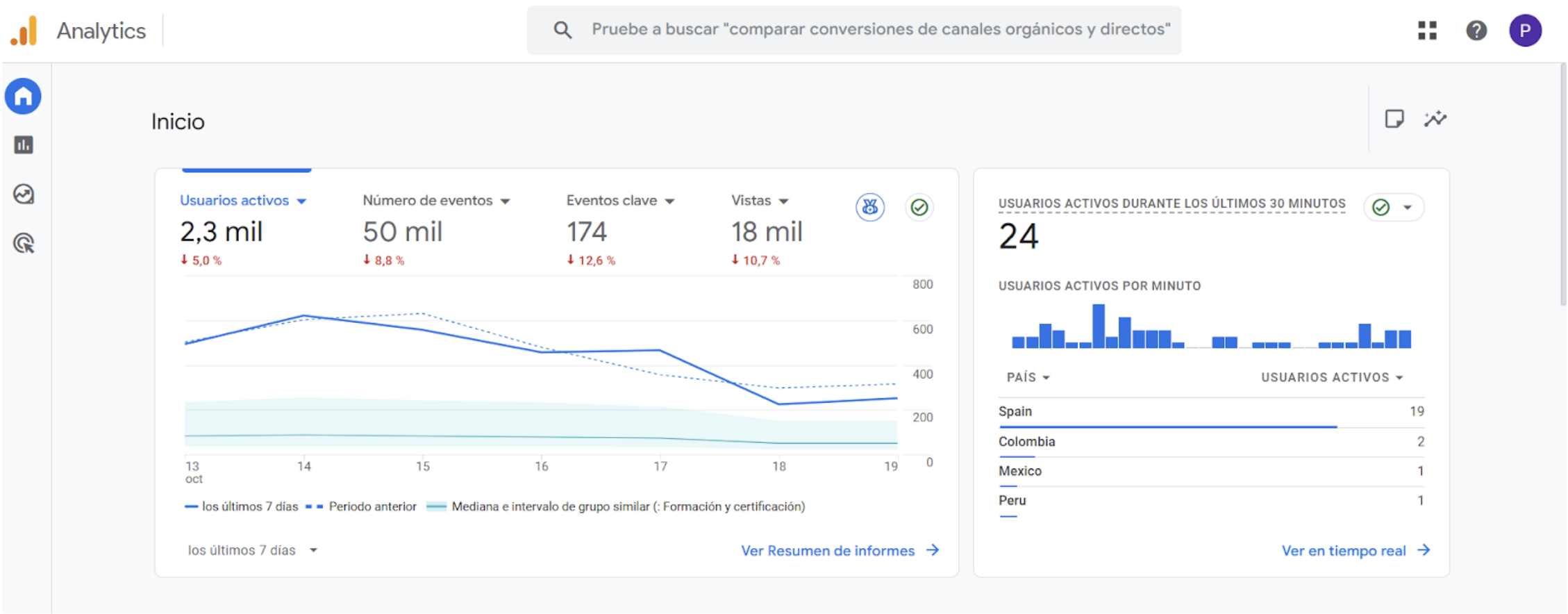Open the realtime card green check dropdown
This screenshot has height=614, width=1568.
click(x=1394, y=208)
